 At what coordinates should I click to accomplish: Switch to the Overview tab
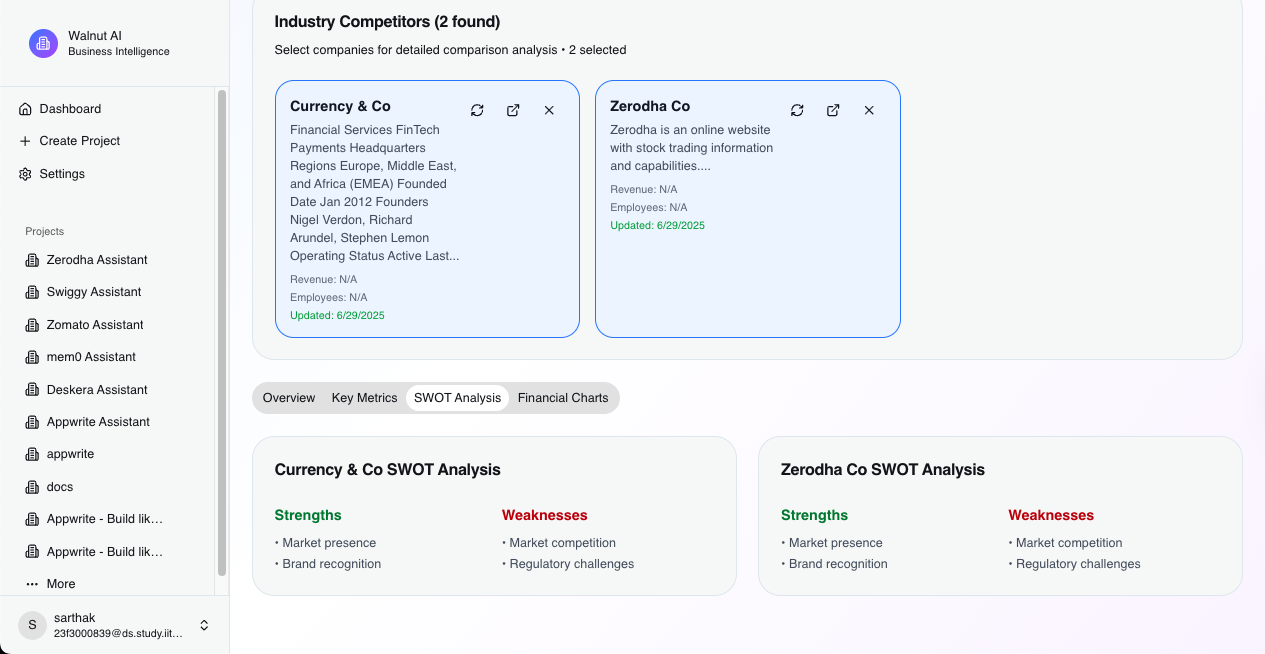tap(289, 398)
